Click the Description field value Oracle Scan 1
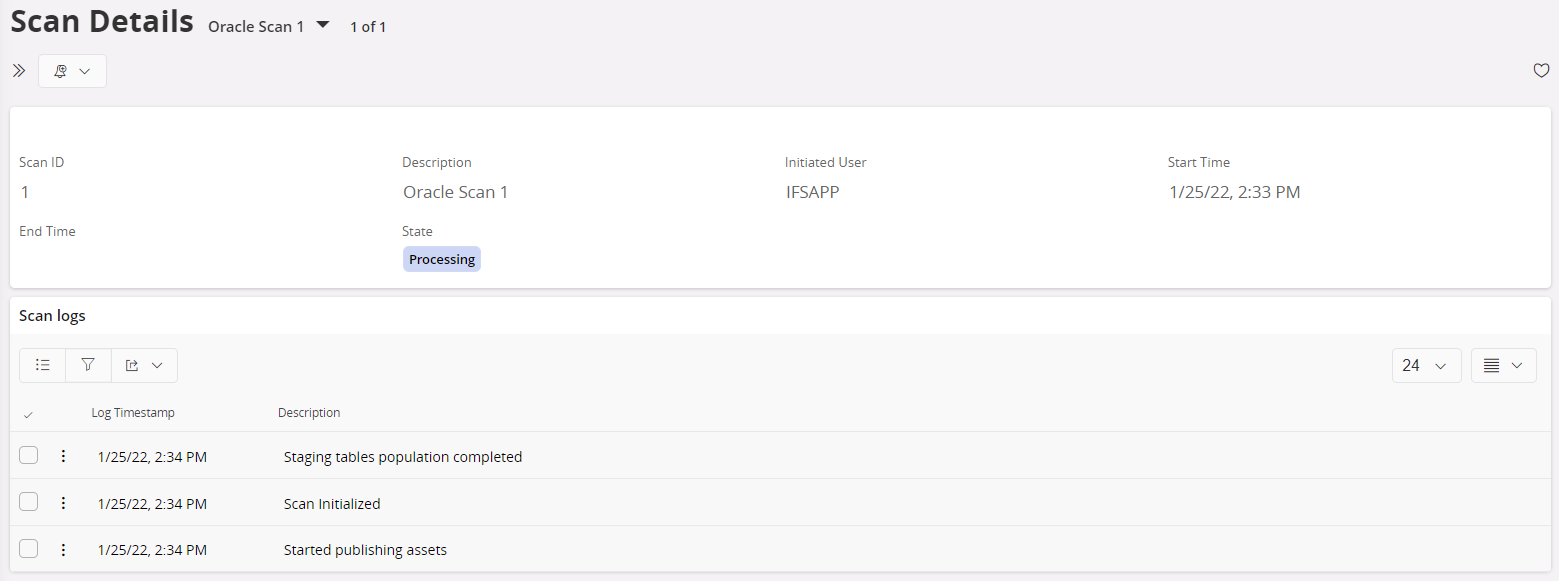The height and width of the screenshot is (581, 1559). tap(456, 192)
